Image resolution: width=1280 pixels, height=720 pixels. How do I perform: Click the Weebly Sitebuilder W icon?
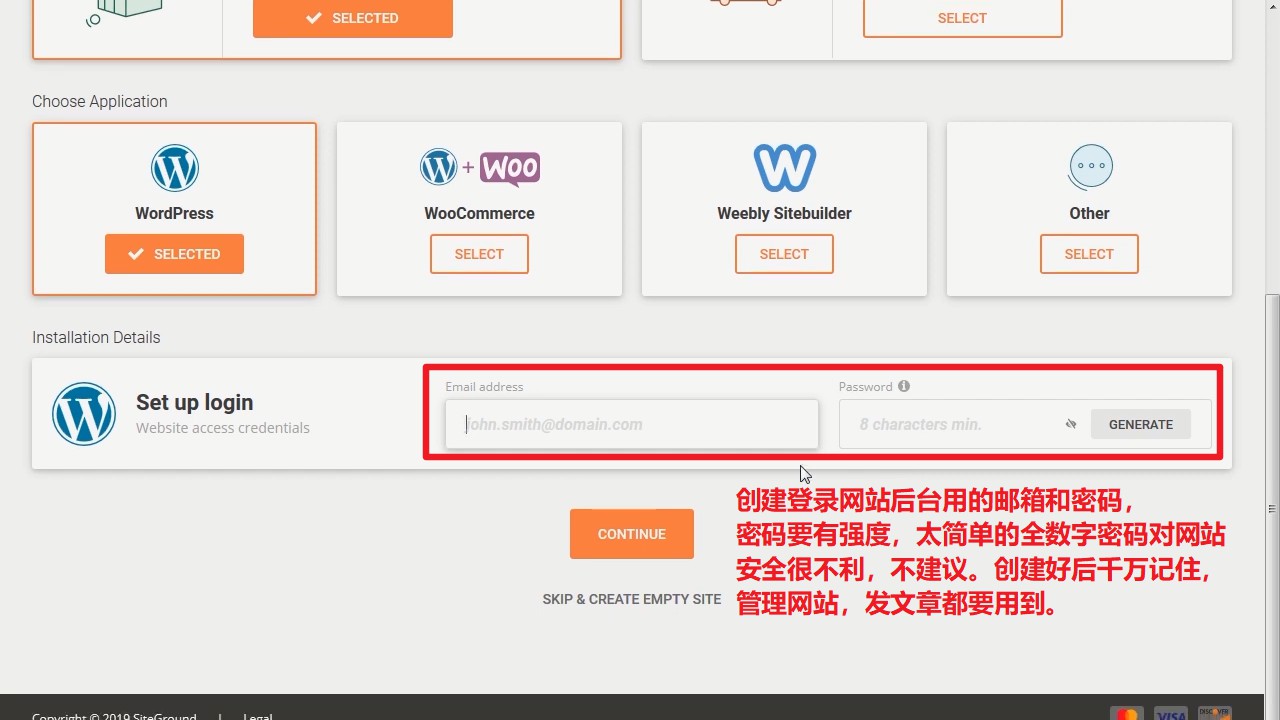pos(784,166)
